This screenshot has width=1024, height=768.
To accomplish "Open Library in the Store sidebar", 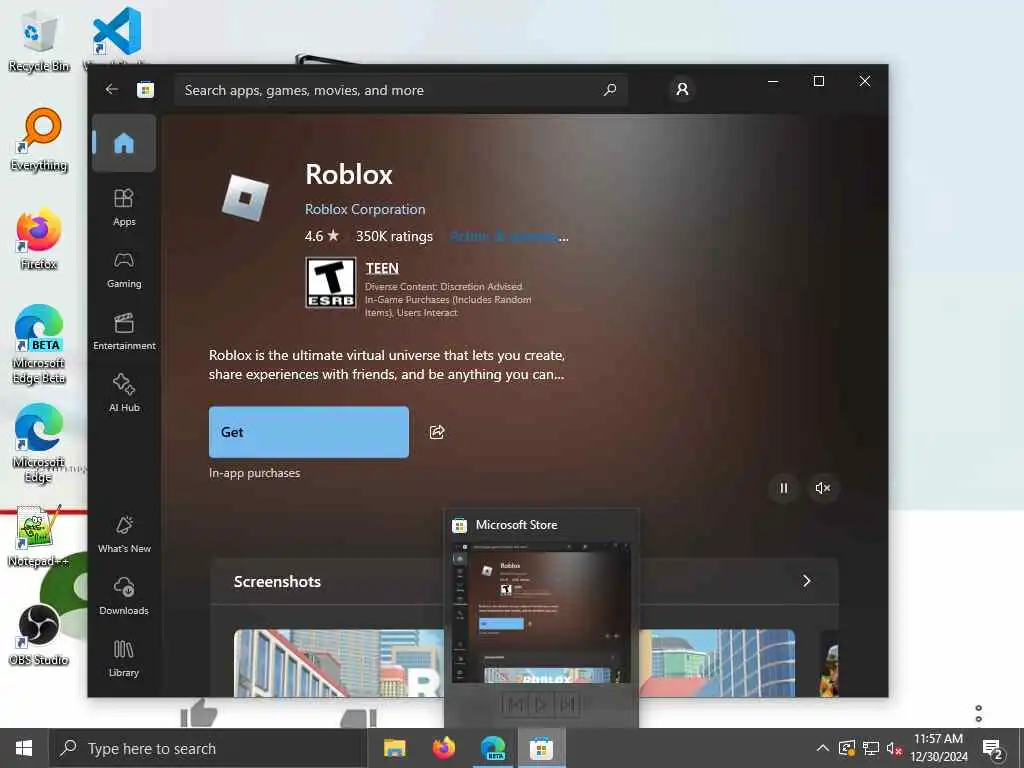I will (x=124, y=658).
